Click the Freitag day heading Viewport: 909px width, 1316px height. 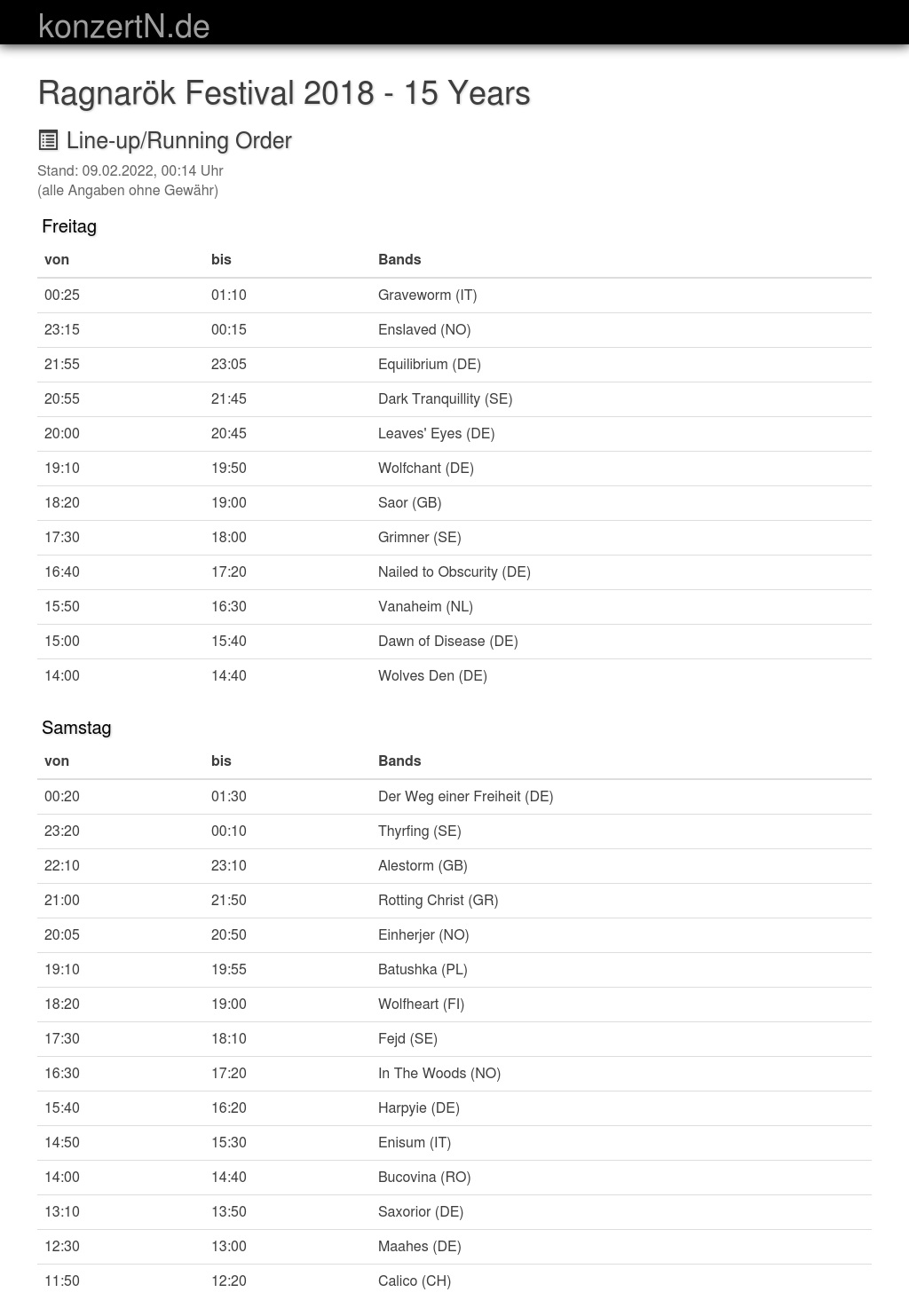tap(69, 226)
